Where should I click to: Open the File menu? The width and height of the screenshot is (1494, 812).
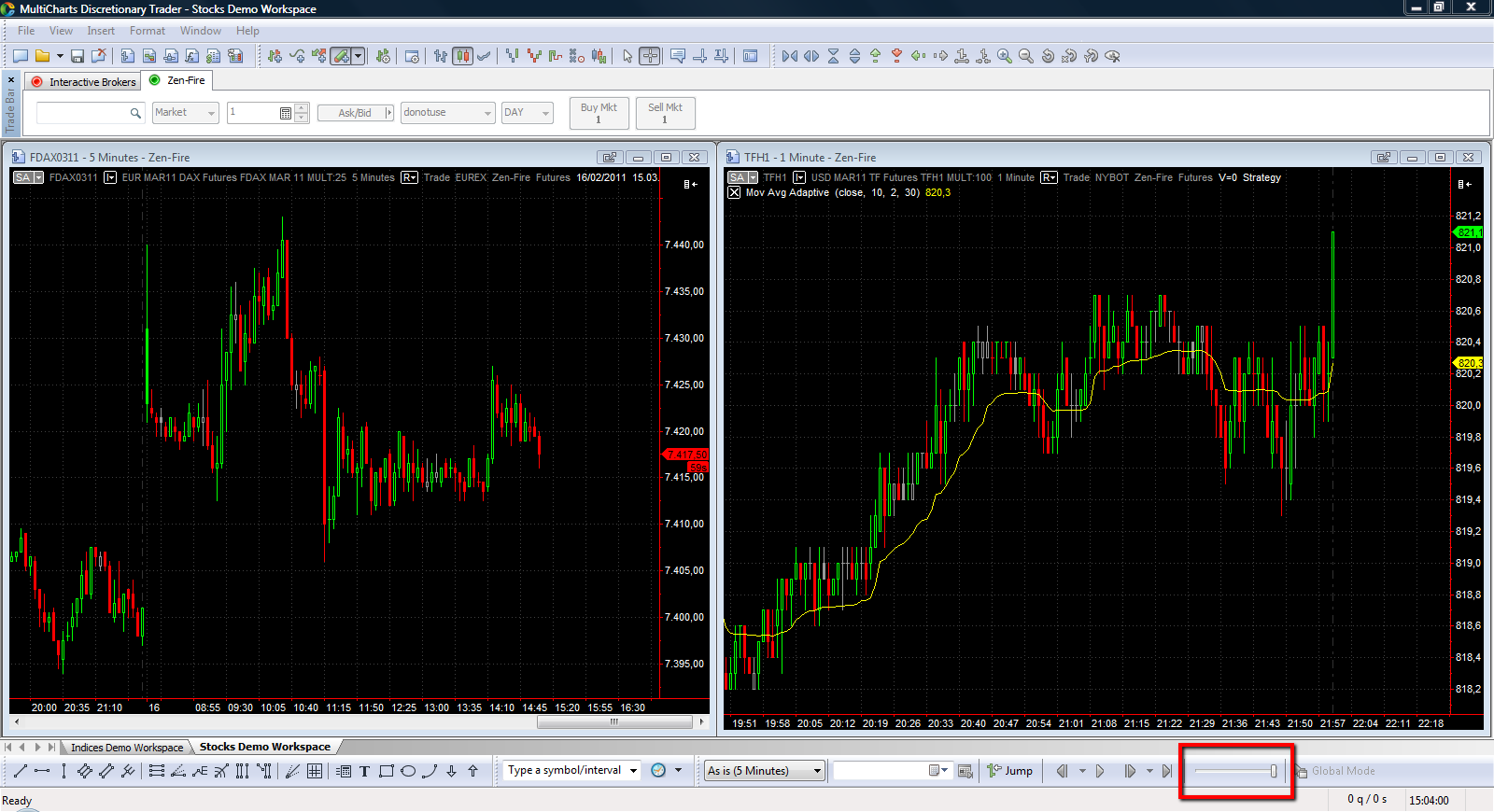26,31
